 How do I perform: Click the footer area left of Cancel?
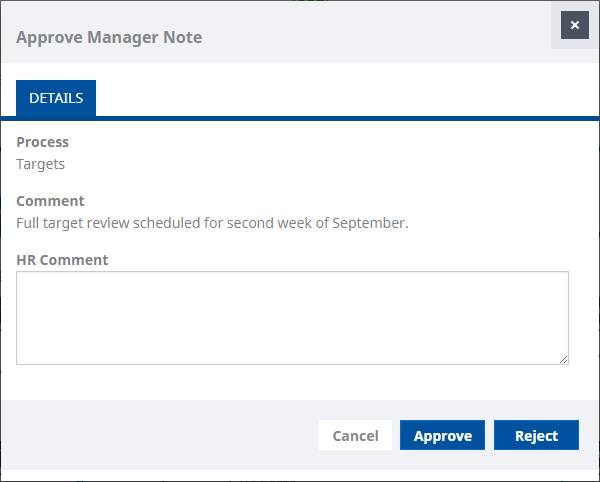click(160, 436)
